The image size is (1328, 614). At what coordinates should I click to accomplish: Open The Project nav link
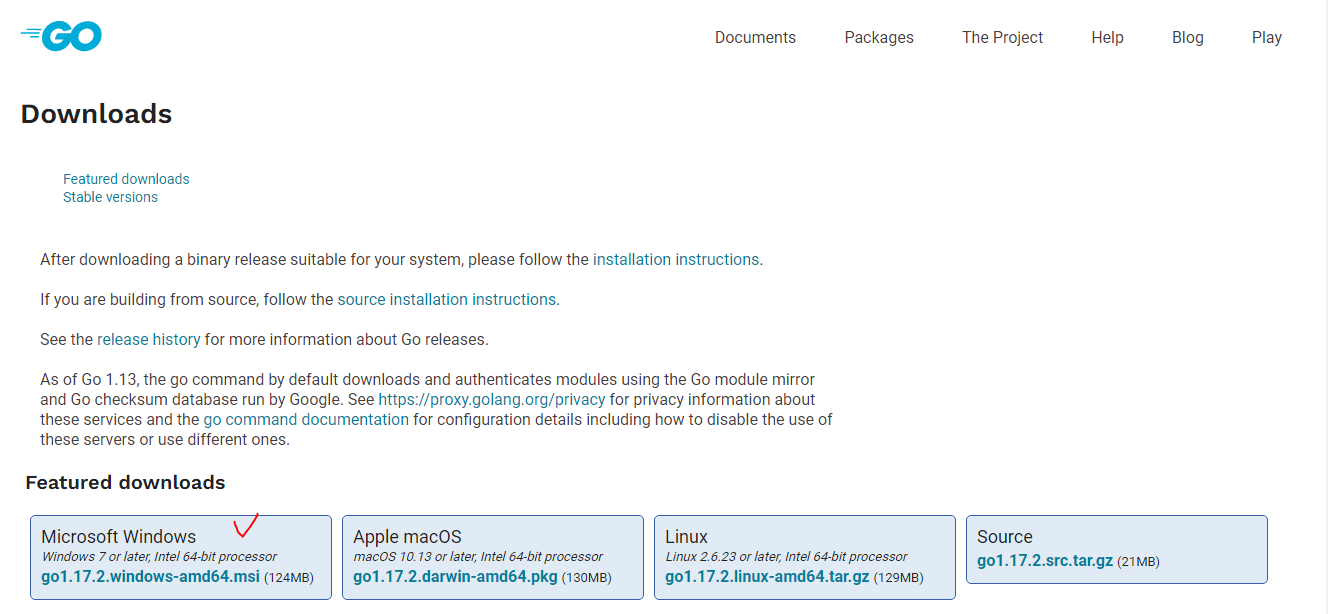(1002, 37)
